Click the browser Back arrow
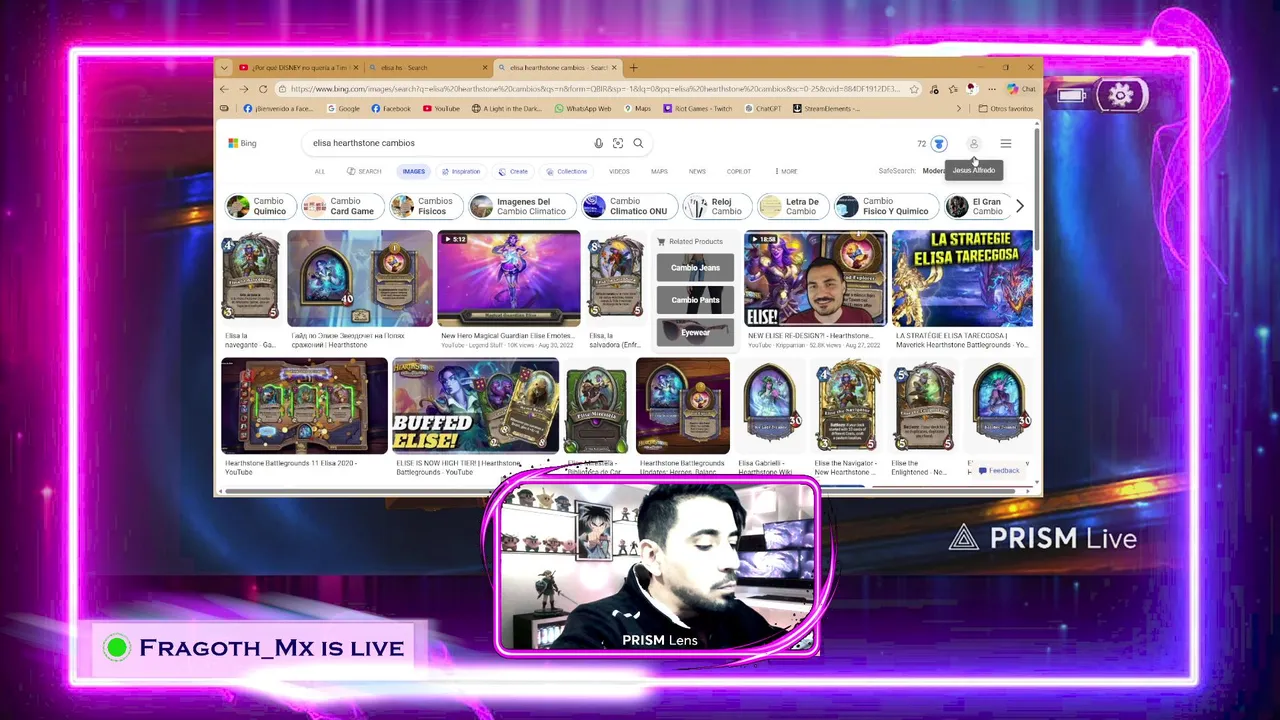This screenshot has height=720, width=1280. (x=224, y=89)
